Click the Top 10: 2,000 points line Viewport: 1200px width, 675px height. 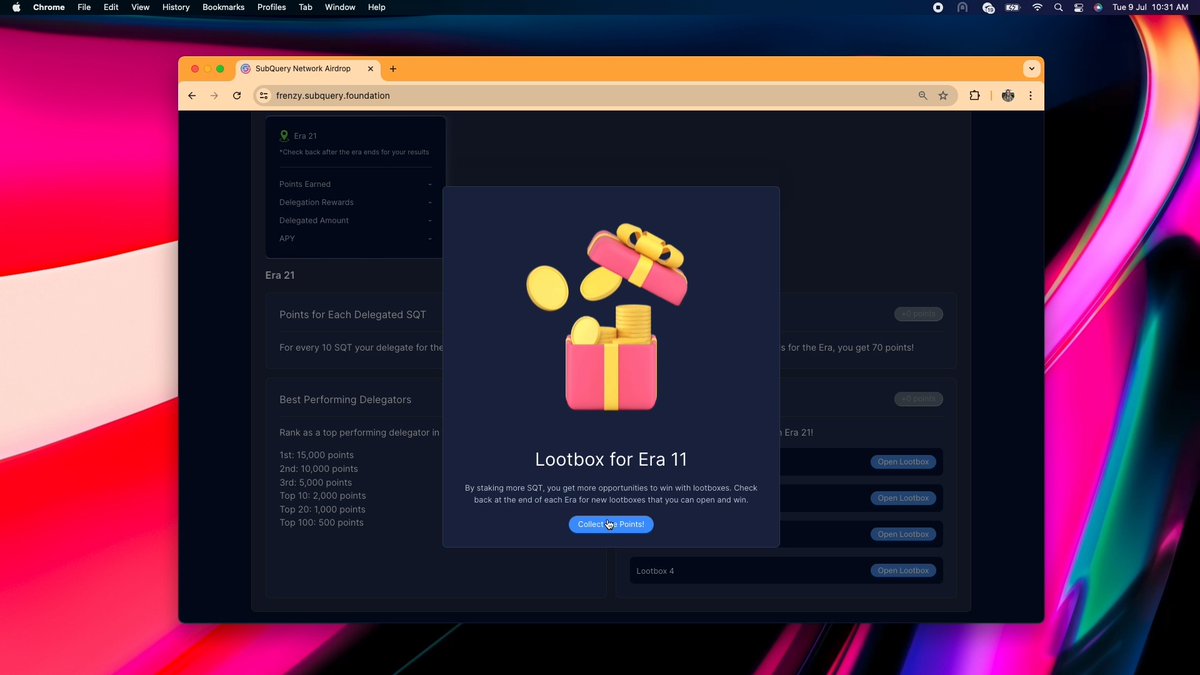point(322,496)
